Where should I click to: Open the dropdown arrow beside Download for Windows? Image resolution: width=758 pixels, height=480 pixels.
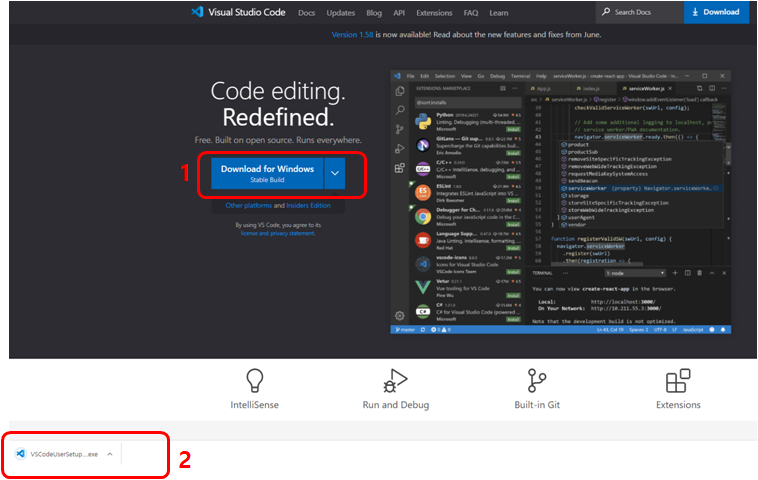point(335,173)
